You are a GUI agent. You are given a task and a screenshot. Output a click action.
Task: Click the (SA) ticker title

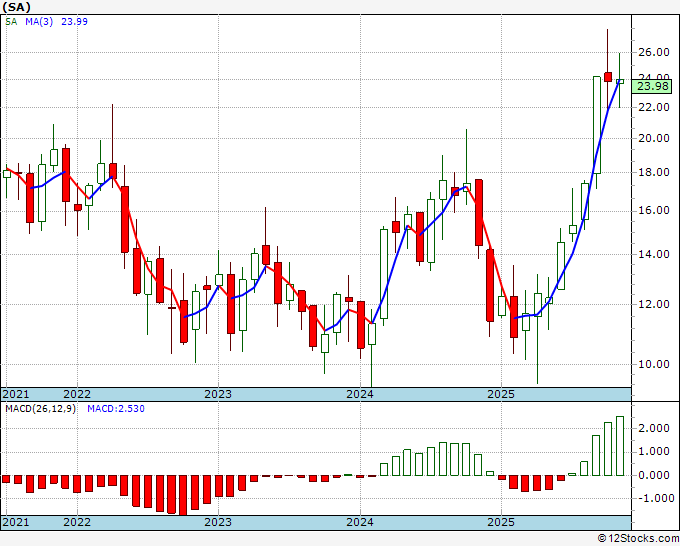(16, 7)
